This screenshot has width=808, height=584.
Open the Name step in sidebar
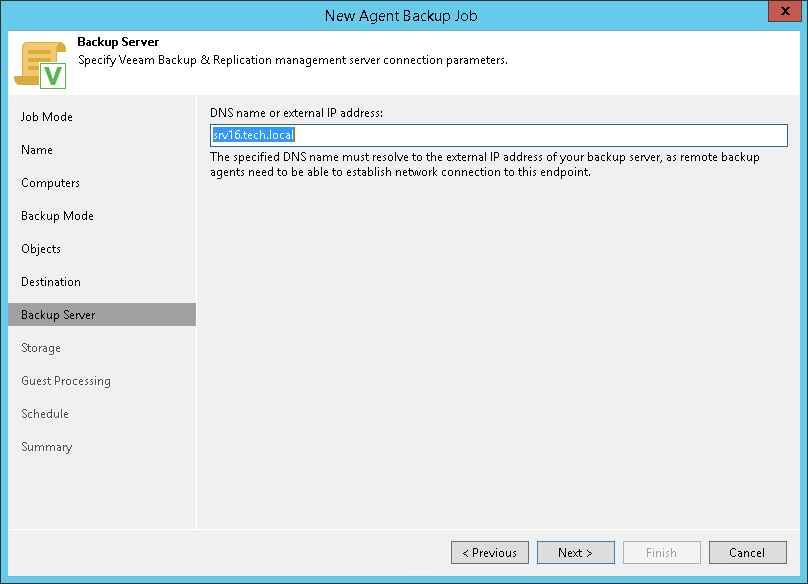tap(37, 150)
